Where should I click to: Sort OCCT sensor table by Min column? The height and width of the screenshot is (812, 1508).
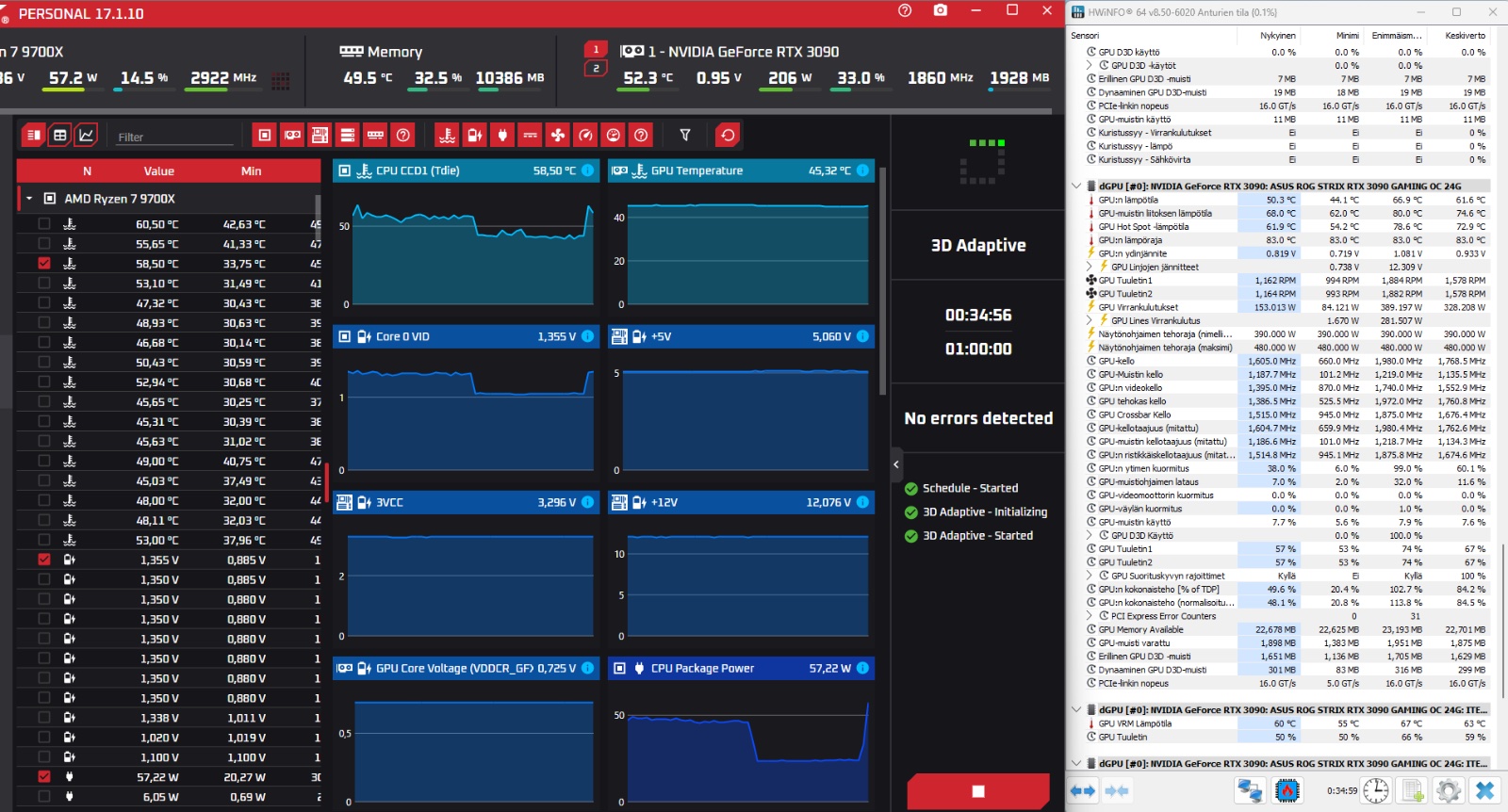coord(251,171)
